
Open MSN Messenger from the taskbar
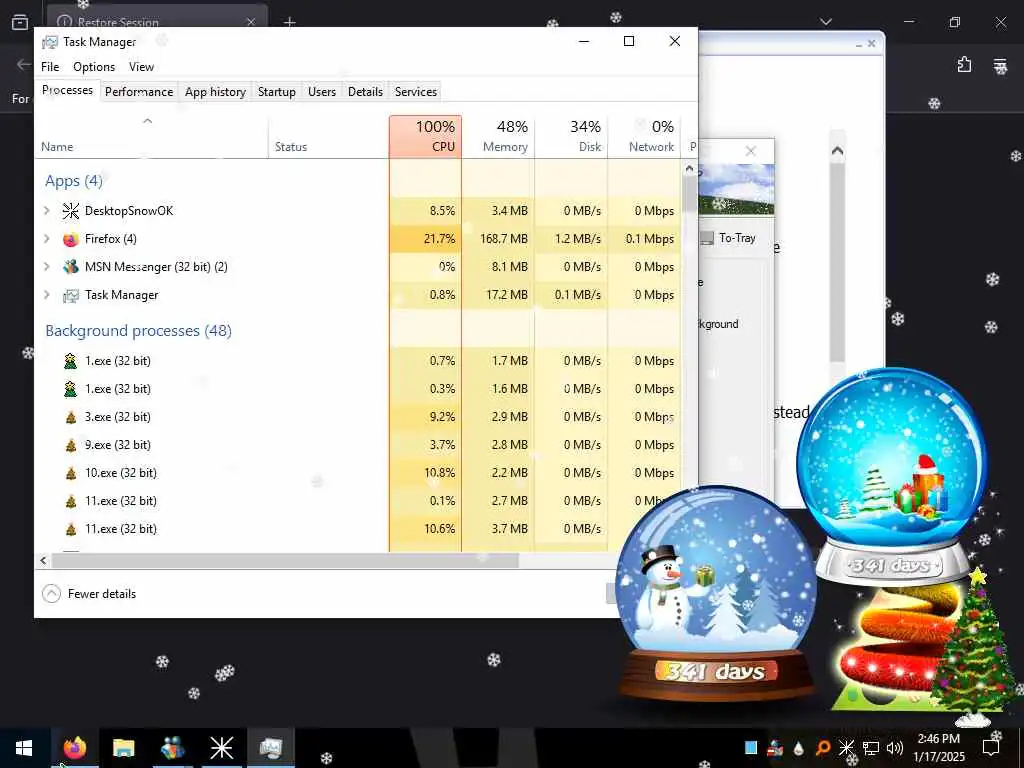click(172, 747)
